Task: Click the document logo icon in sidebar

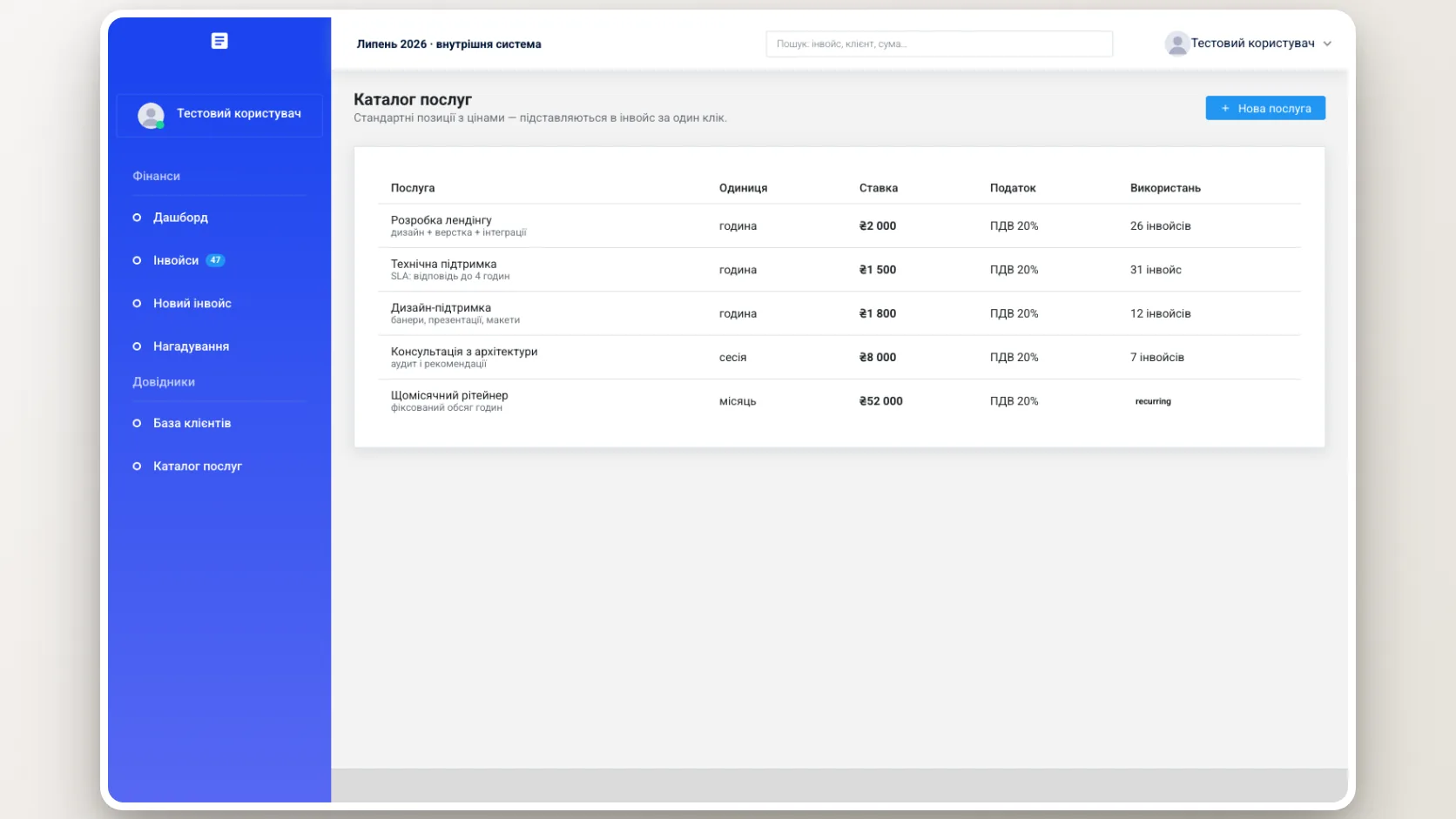Action: [x=219, y=41]
